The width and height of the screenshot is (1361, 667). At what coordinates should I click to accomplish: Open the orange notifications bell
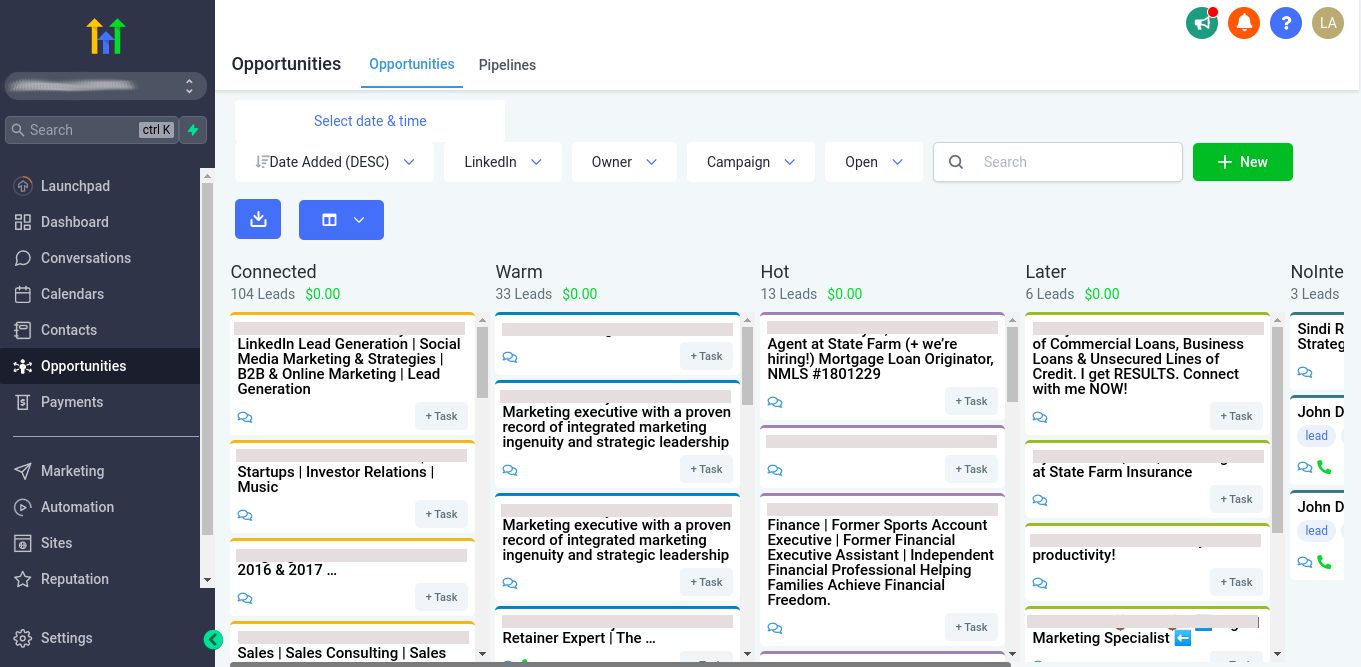click(1244, 22)
